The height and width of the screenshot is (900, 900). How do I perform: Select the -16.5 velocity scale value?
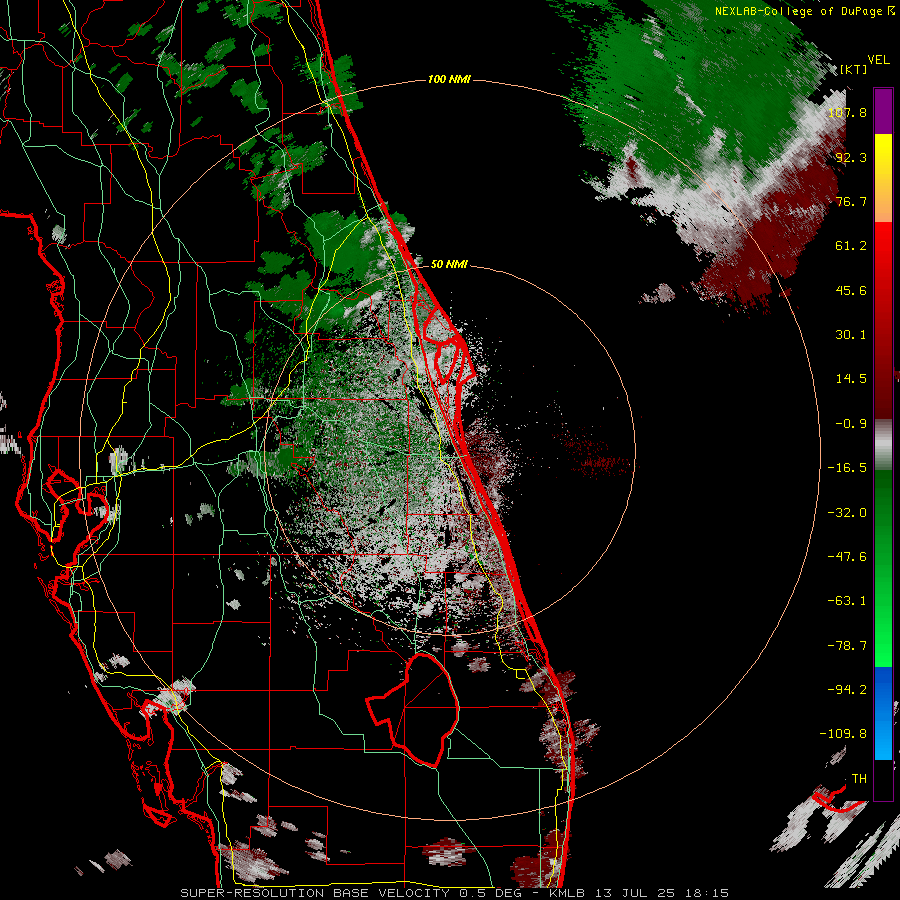(x=847, y=468)
